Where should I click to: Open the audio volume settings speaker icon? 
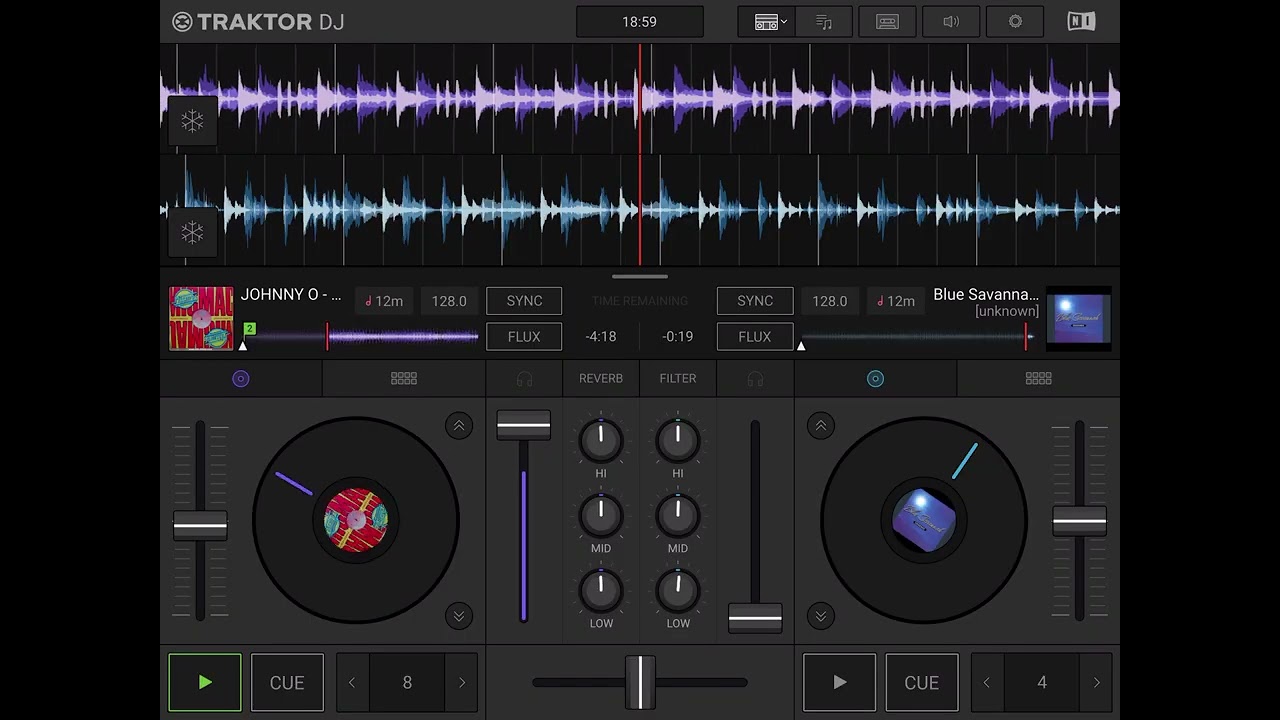point(951,22)
